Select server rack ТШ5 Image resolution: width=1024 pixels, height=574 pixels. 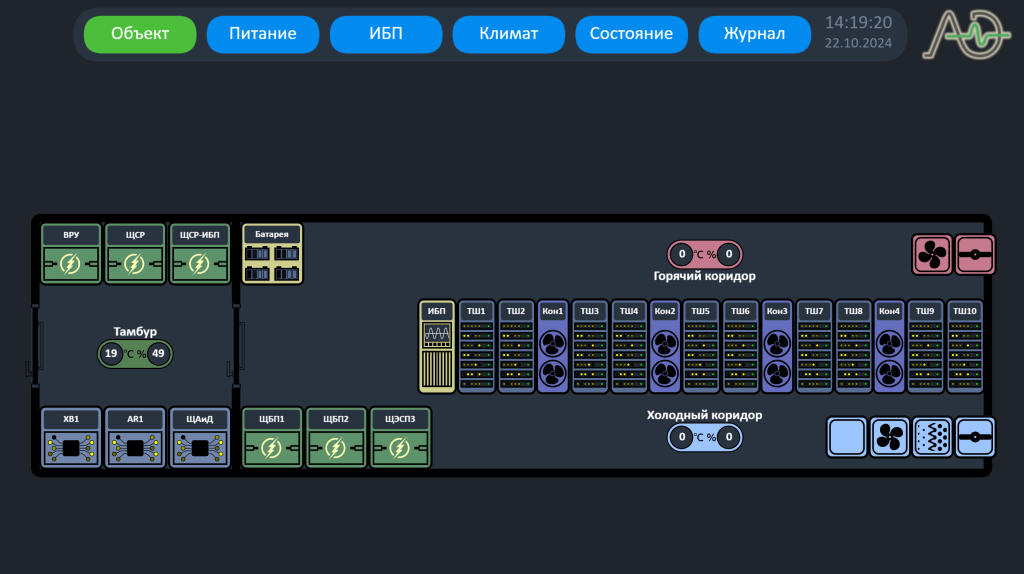[x=701, y=347]
